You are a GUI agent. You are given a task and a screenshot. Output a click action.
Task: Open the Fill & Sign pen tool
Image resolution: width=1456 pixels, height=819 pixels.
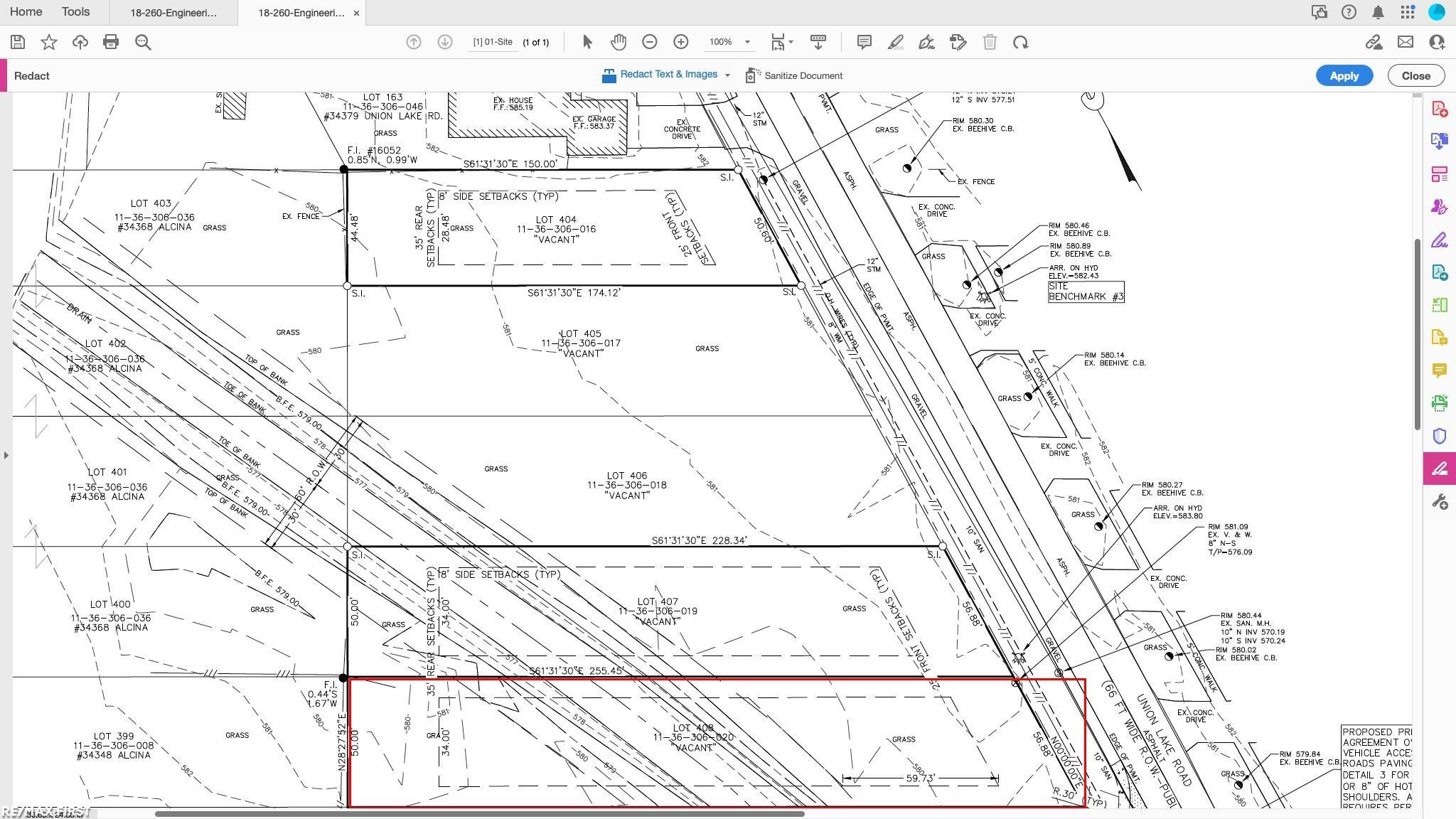point(926,42)
